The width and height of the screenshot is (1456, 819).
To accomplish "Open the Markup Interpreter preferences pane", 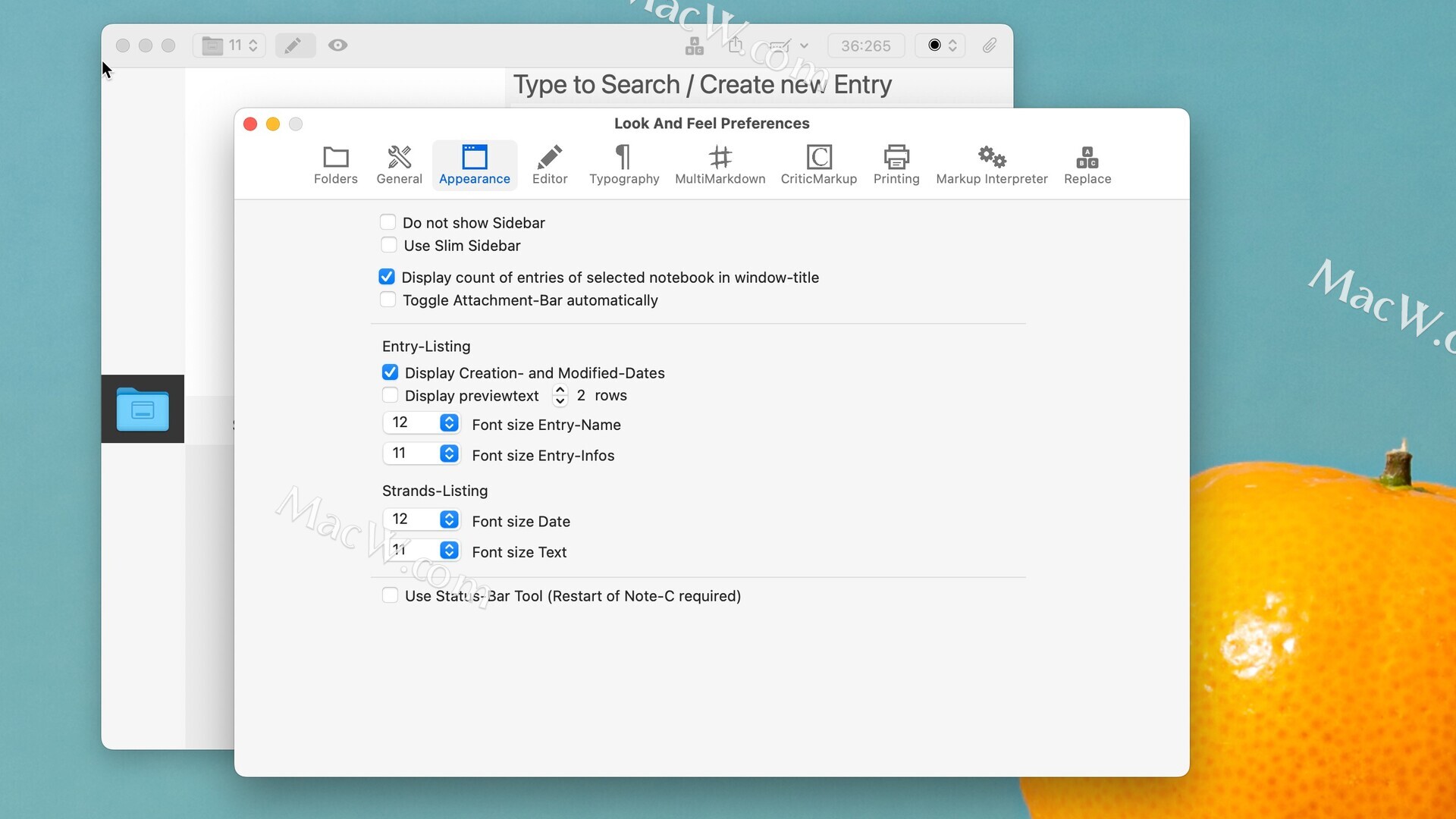I will [x=992, y=165].
